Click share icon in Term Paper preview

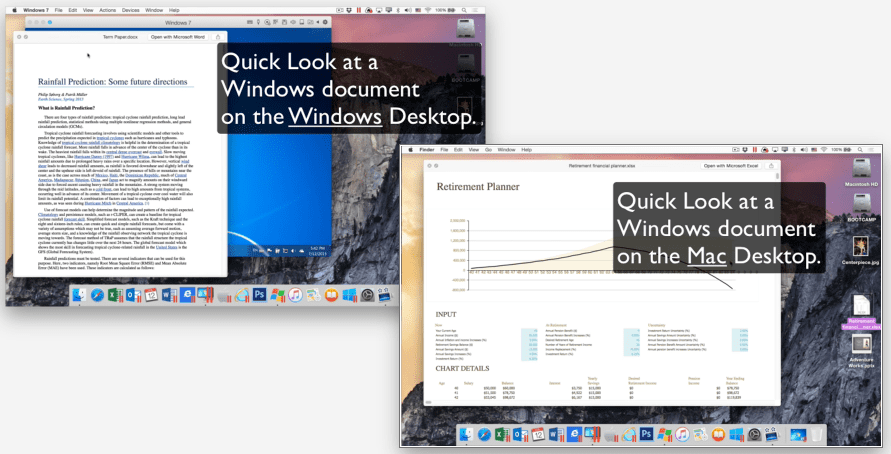click(x=218, y=37)
